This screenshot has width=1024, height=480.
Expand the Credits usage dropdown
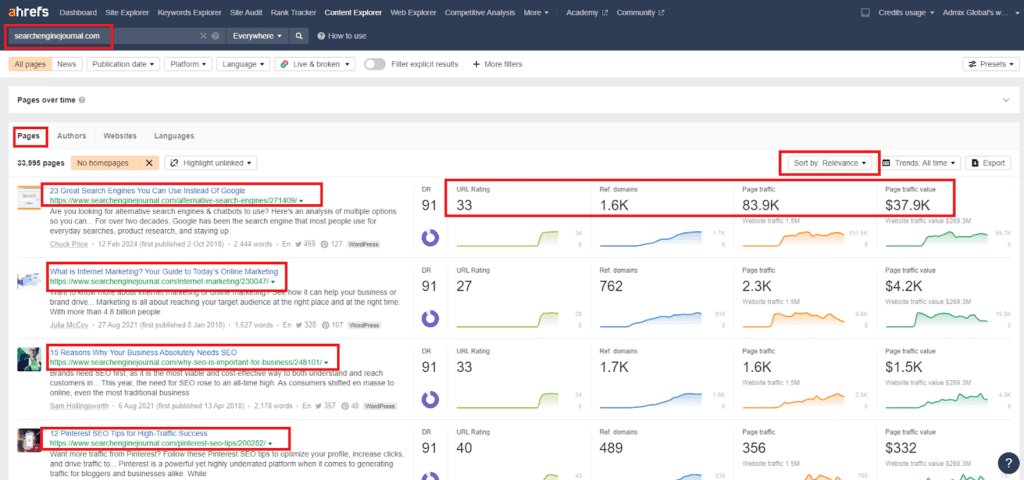(x=906, y=12)
